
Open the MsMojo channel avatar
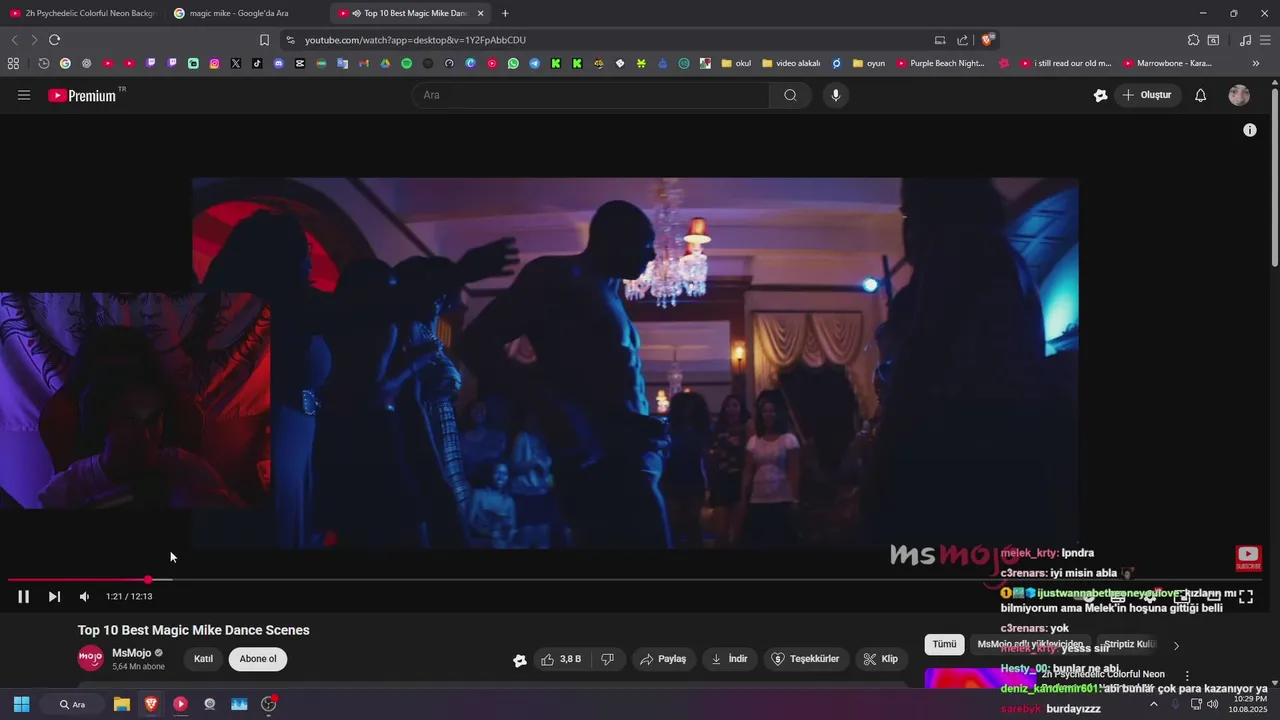[91, 658]
